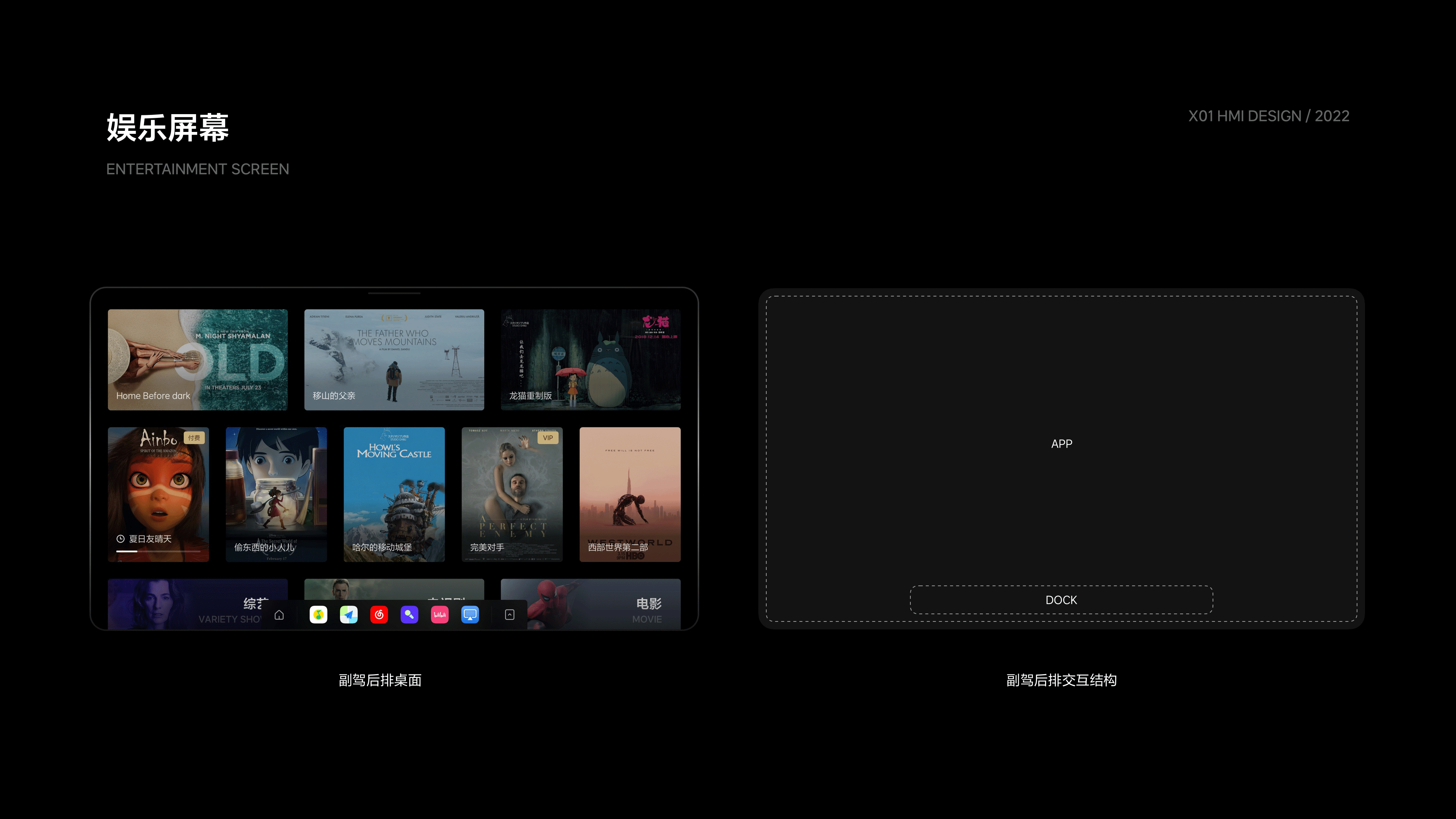Launch the map navigation app with paper plane icon
The height and width of the screenshot is (819, 1456).
[x=349, y=615]
